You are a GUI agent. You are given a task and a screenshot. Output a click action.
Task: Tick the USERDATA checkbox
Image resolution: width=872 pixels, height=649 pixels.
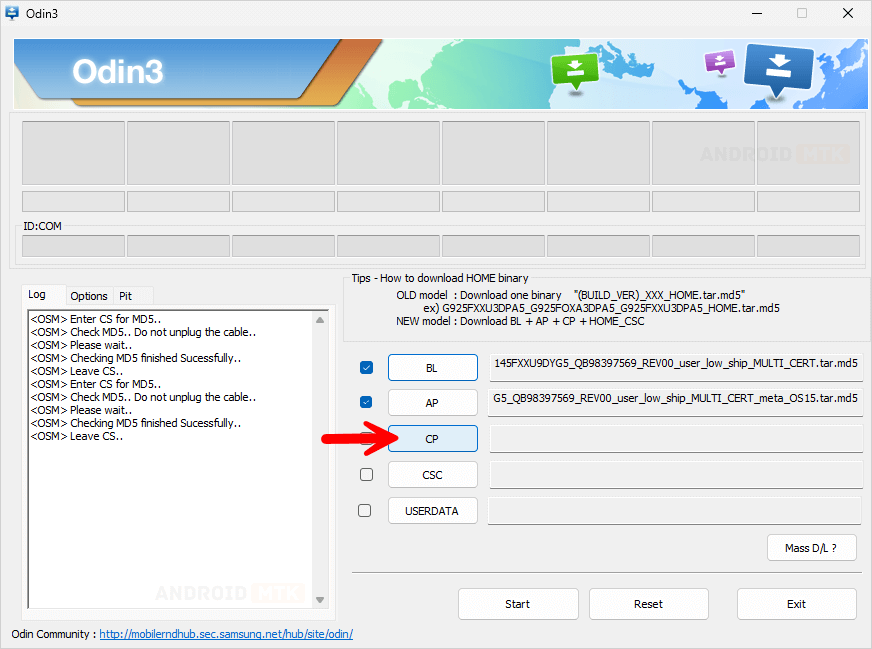[x=365, y=510]
